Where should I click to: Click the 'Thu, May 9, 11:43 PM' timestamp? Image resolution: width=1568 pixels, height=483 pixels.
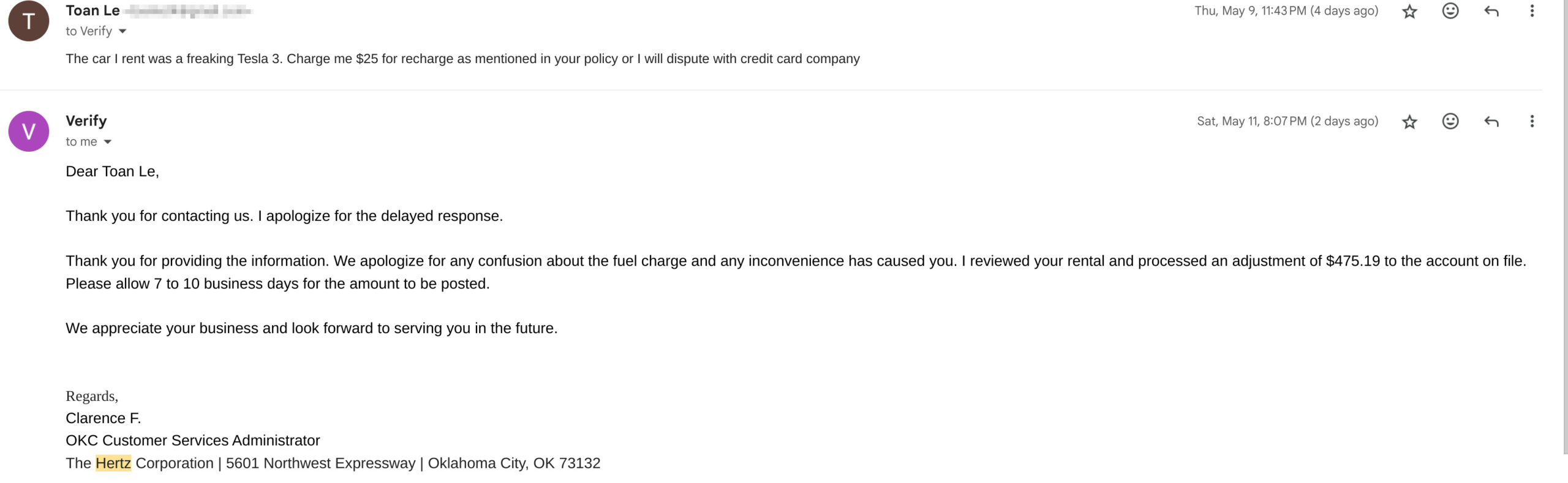[1286, 11]
